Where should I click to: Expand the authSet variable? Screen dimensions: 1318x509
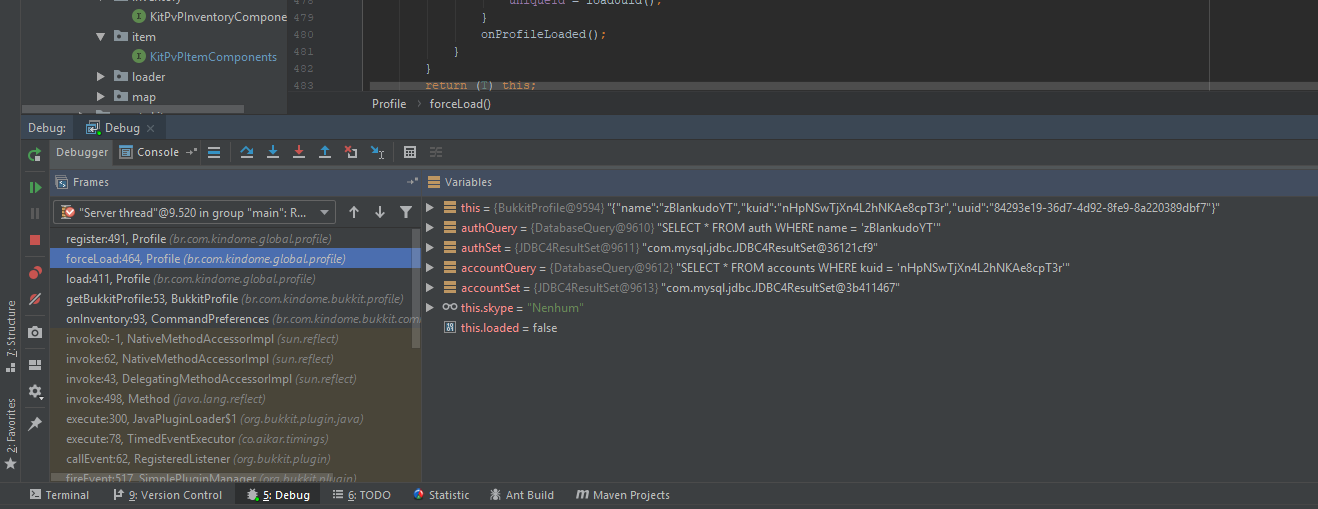coord(431,248)
